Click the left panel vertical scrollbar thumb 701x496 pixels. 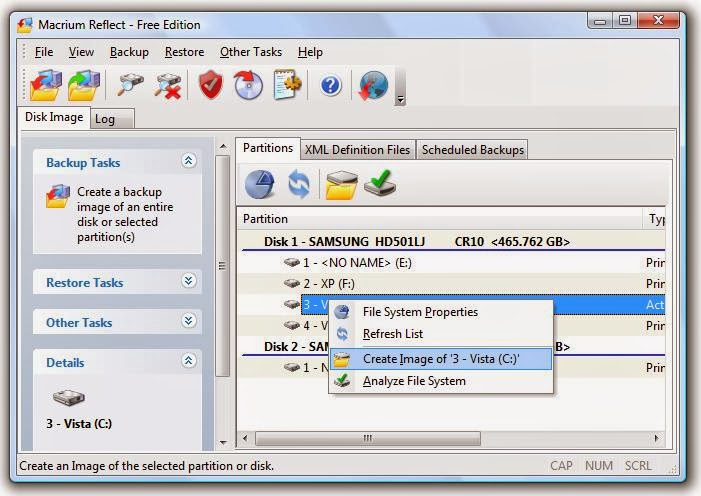click(x=223, y=266)
